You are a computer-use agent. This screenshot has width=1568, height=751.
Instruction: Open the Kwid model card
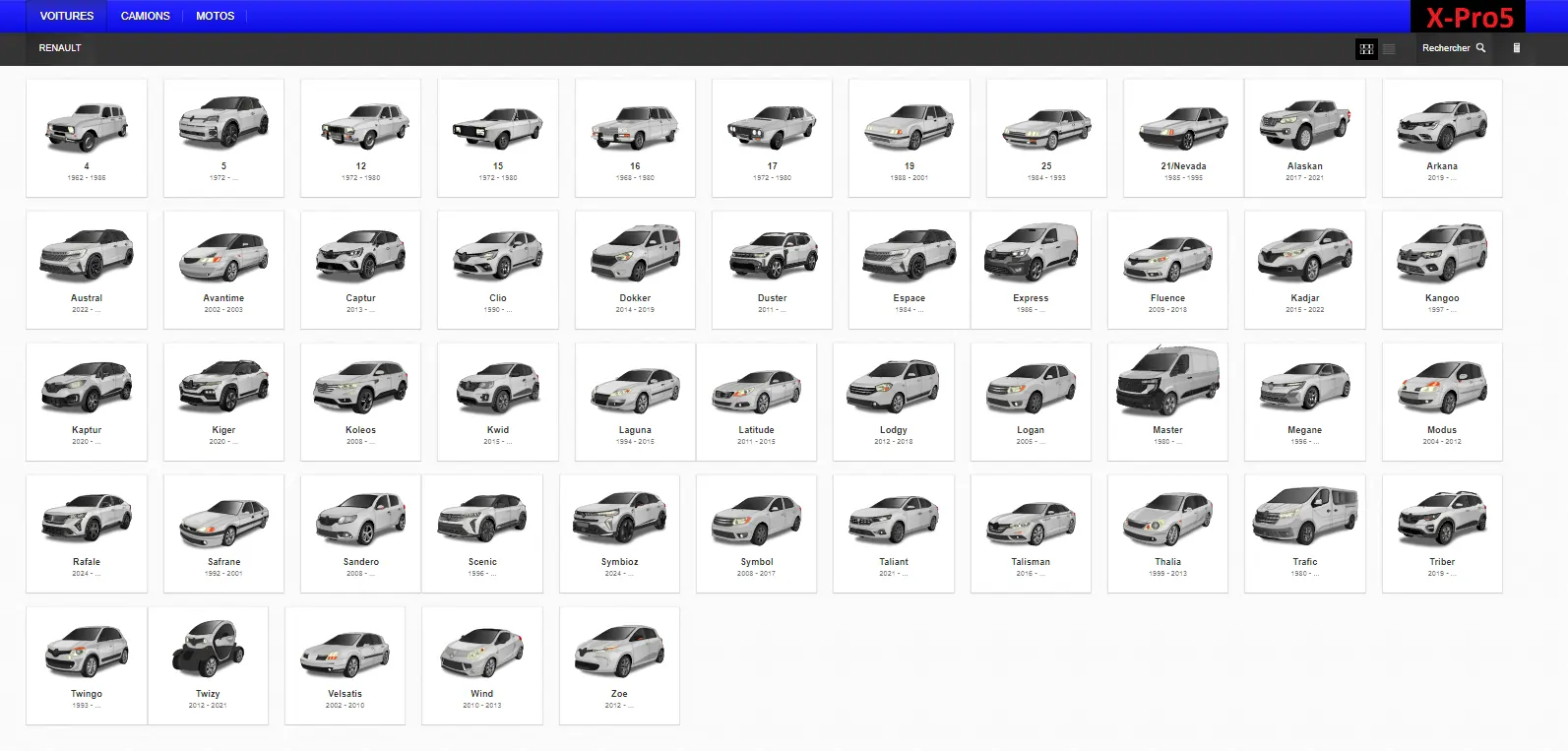pyautogui.click(x=498, y=402)
